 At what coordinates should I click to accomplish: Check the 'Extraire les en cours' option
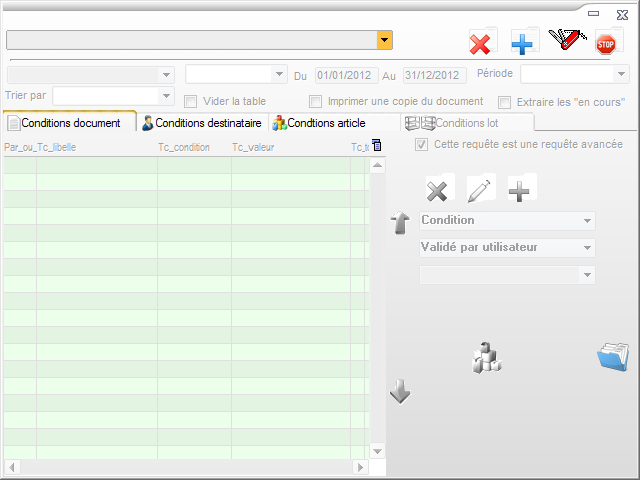click(505, 101)
